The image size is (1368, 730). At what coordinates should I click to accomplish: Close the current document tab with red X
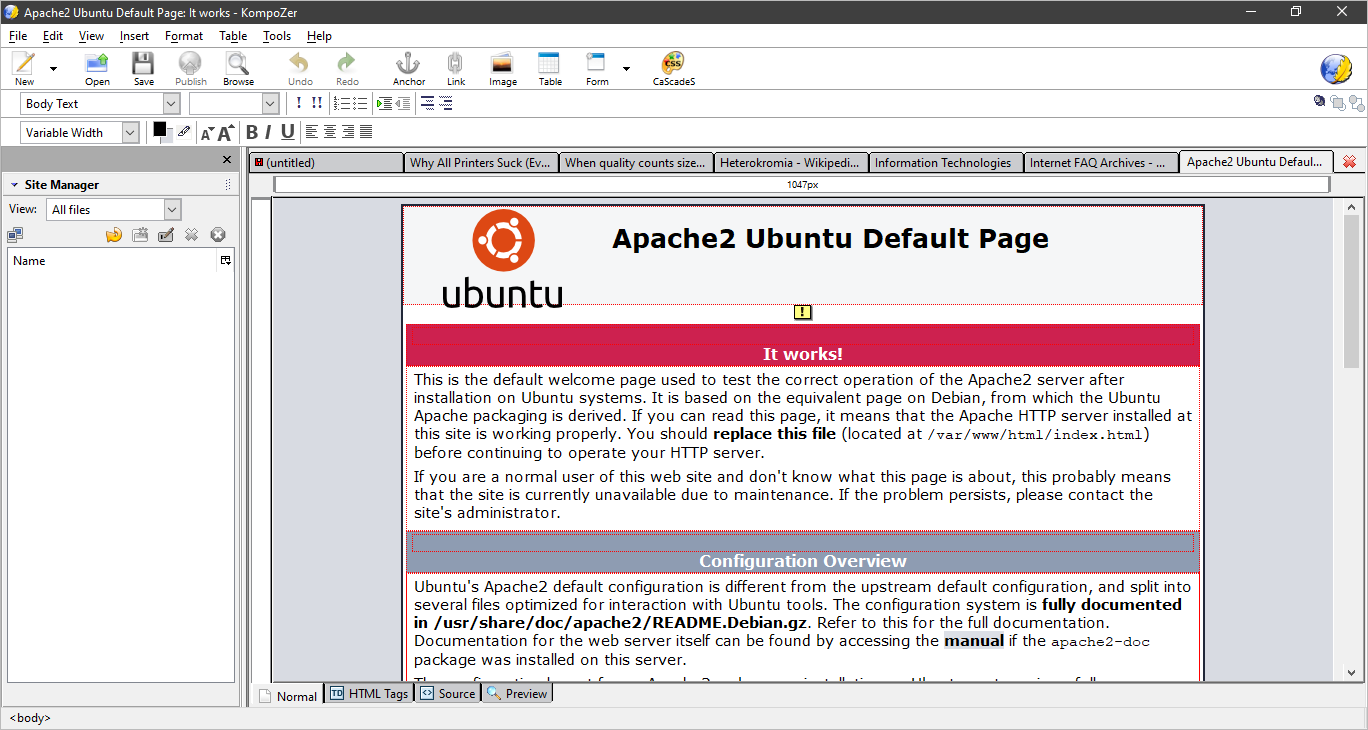1349,162
